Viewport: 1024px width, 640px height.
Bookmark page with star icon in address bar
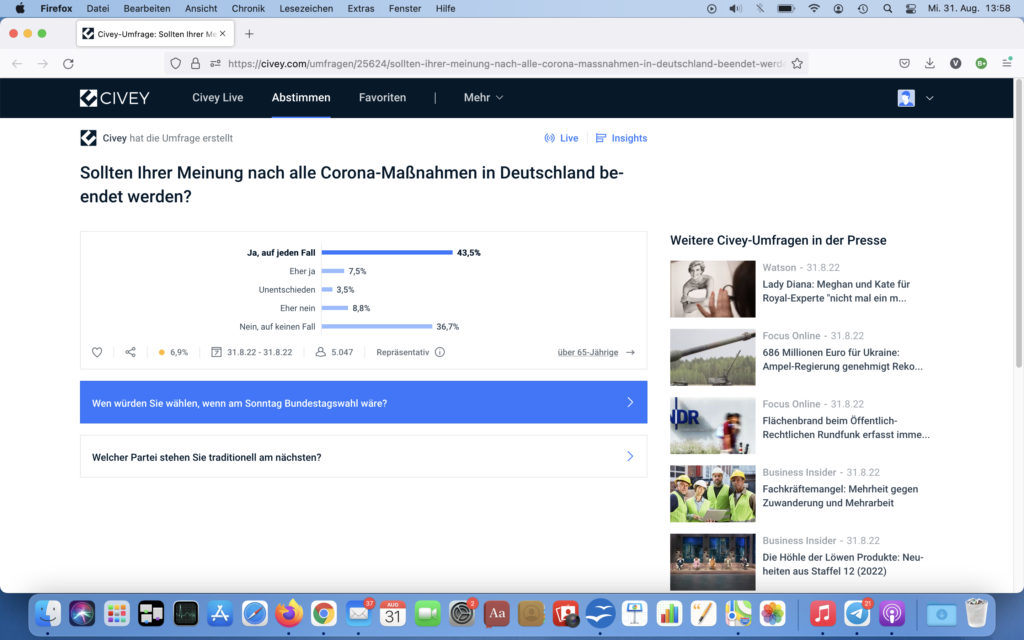(x=797, y=63)
